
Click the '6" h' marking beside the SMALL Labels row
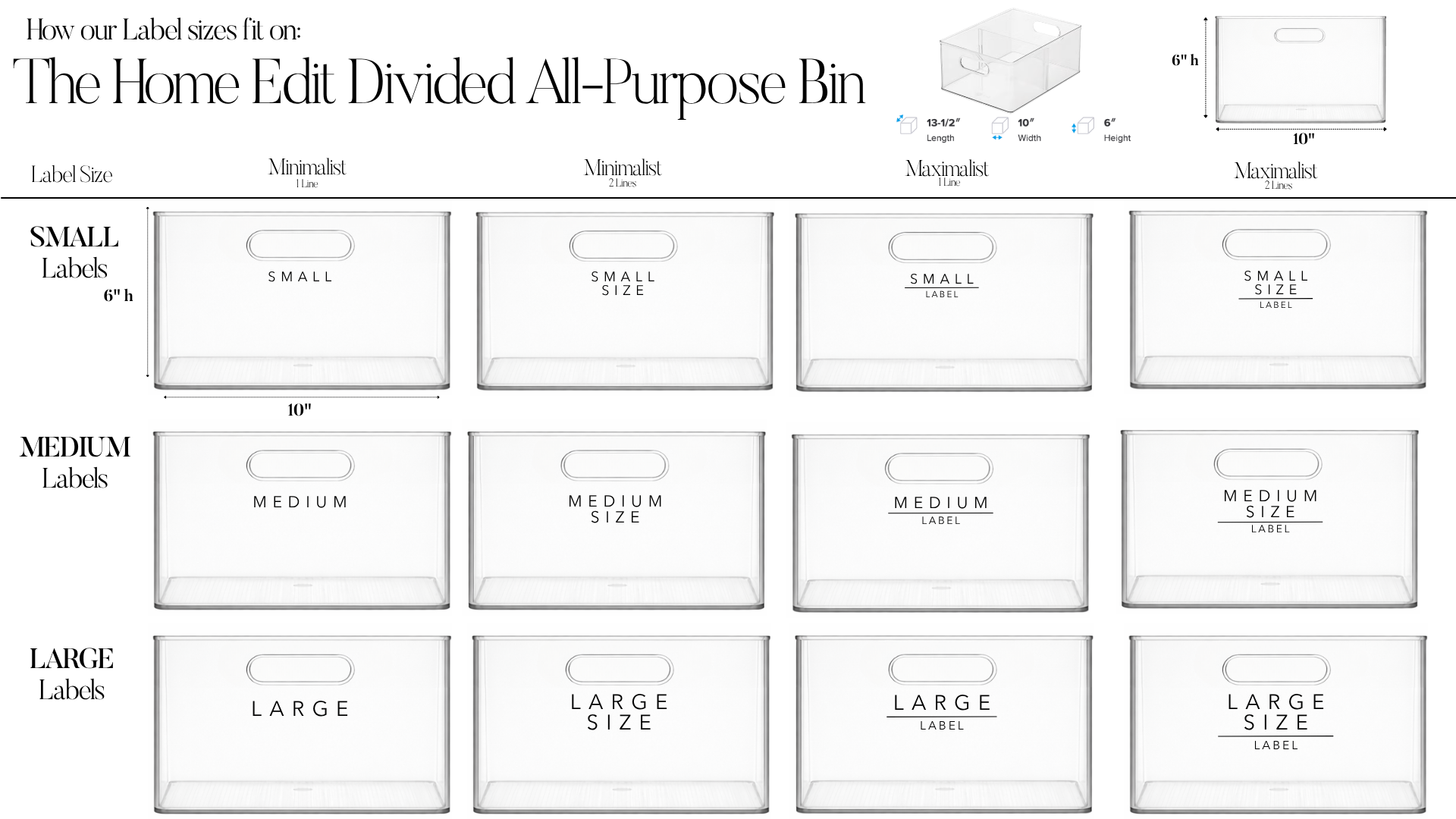coord(118,296)
